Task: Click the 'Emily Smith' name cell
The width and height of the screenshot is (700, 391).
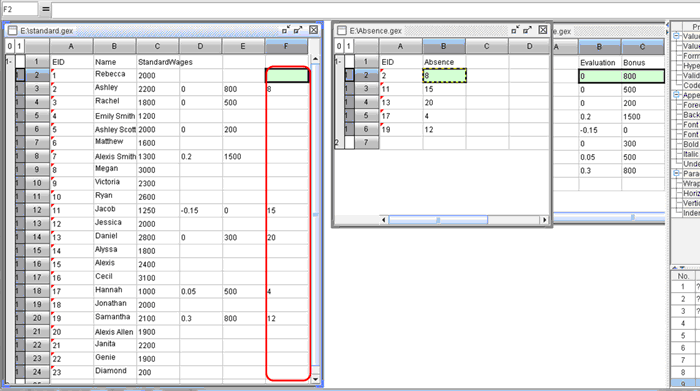Action: [x=115, y=116]
